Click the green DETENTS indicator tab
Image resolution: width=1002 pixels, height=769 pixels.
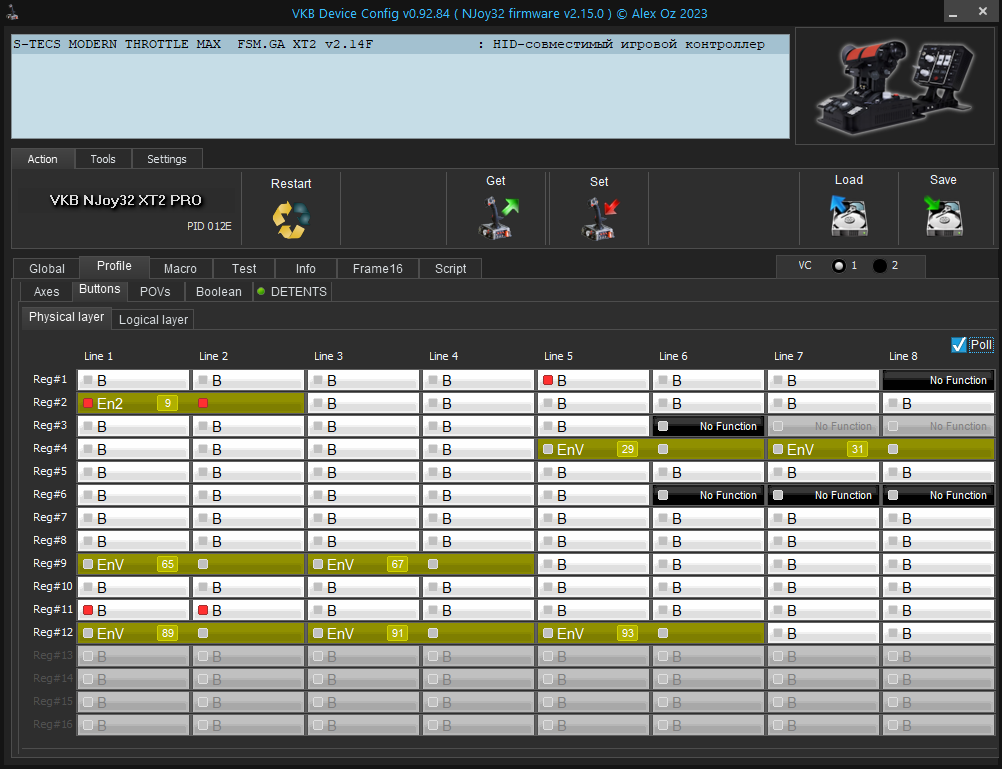(x=293, y=291)
